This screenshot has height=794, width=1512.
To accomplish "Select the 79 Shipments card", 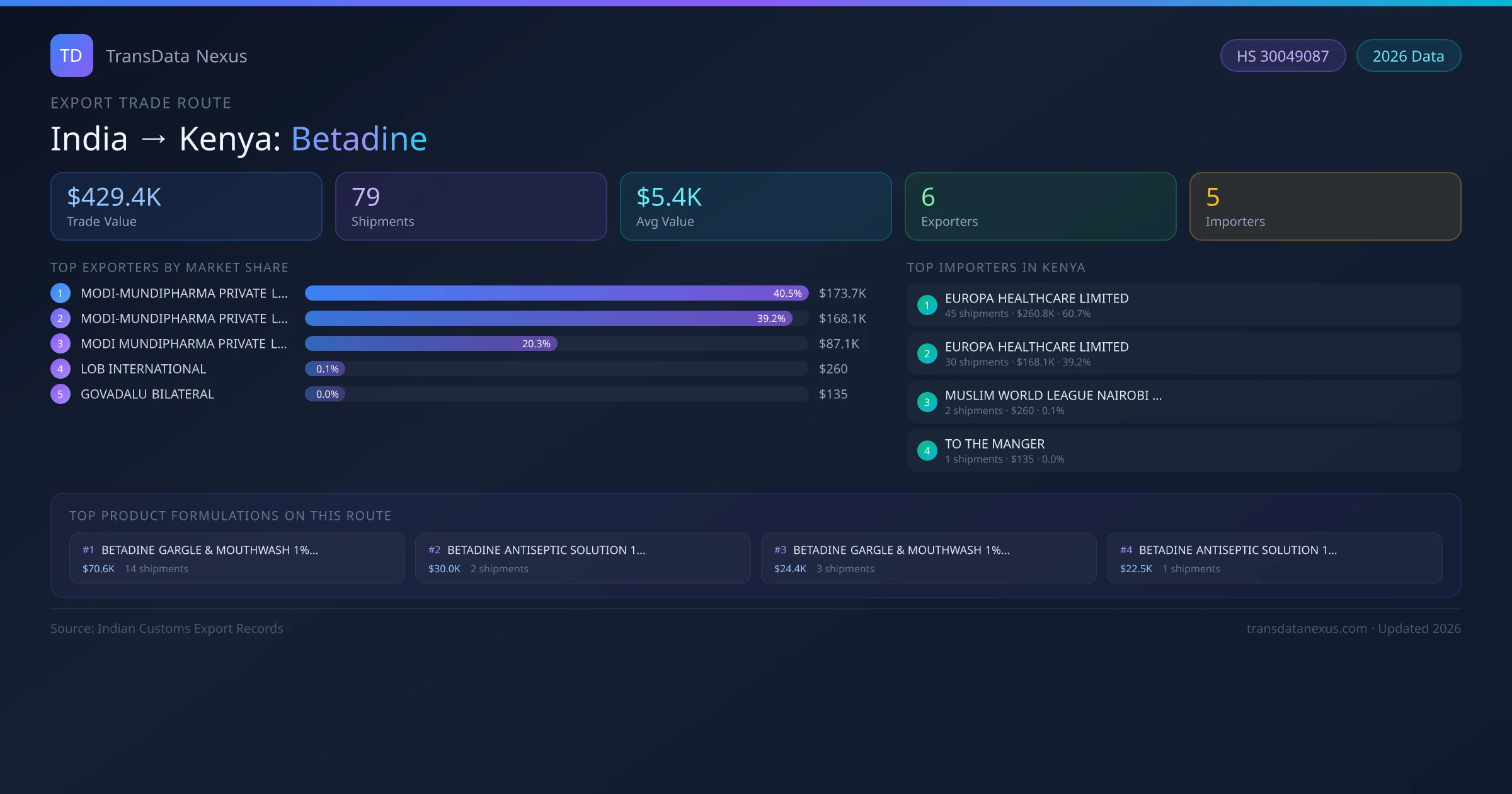I will tap(471, 207).
